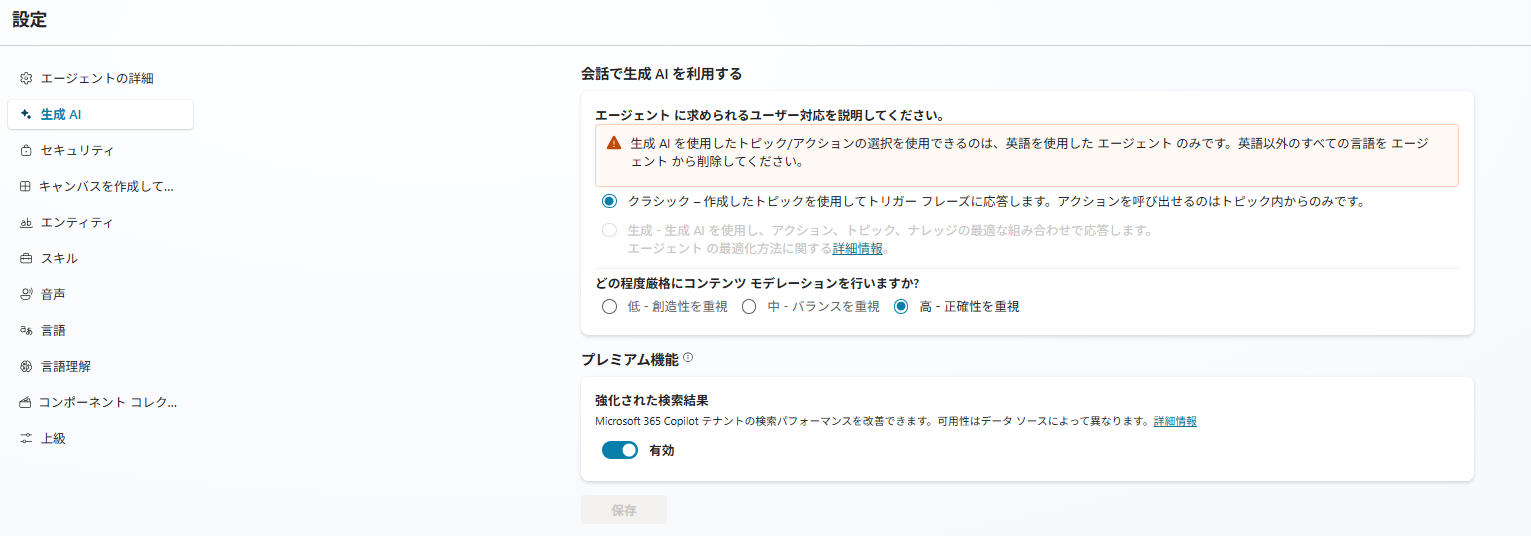Choose 中 - バランスを重視 moderation level
Screen dimensions: 1531x536
pyautogui.click(x=748, y=307)
